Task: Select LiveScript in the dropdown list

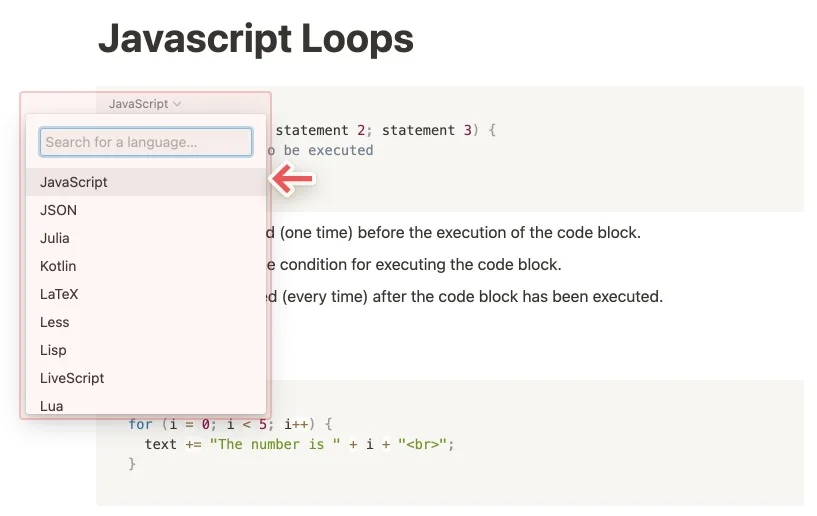Action: (x=72, y=378)
